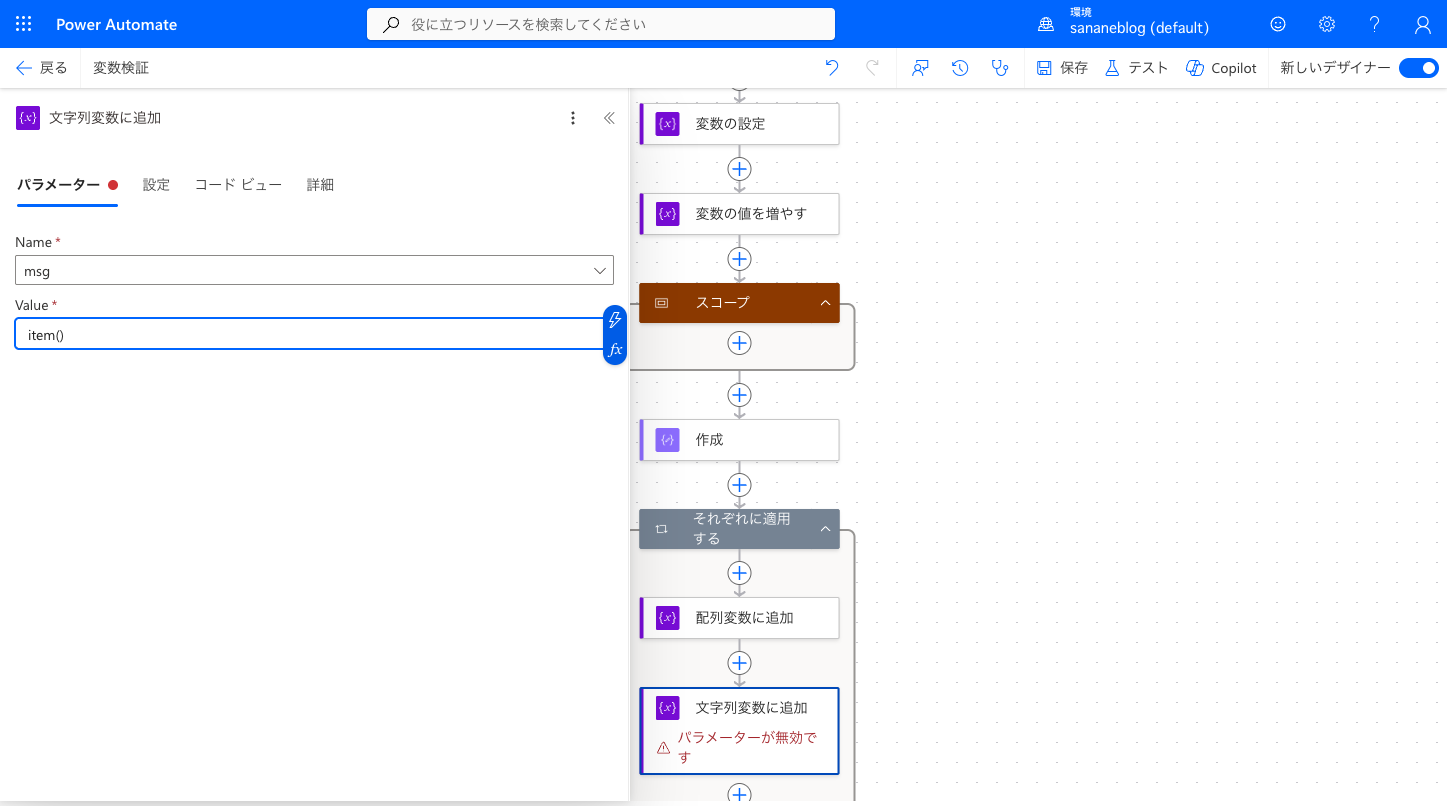Open the app launcher waffle icon
1447x806 pixels.
(x=24, y=24)
